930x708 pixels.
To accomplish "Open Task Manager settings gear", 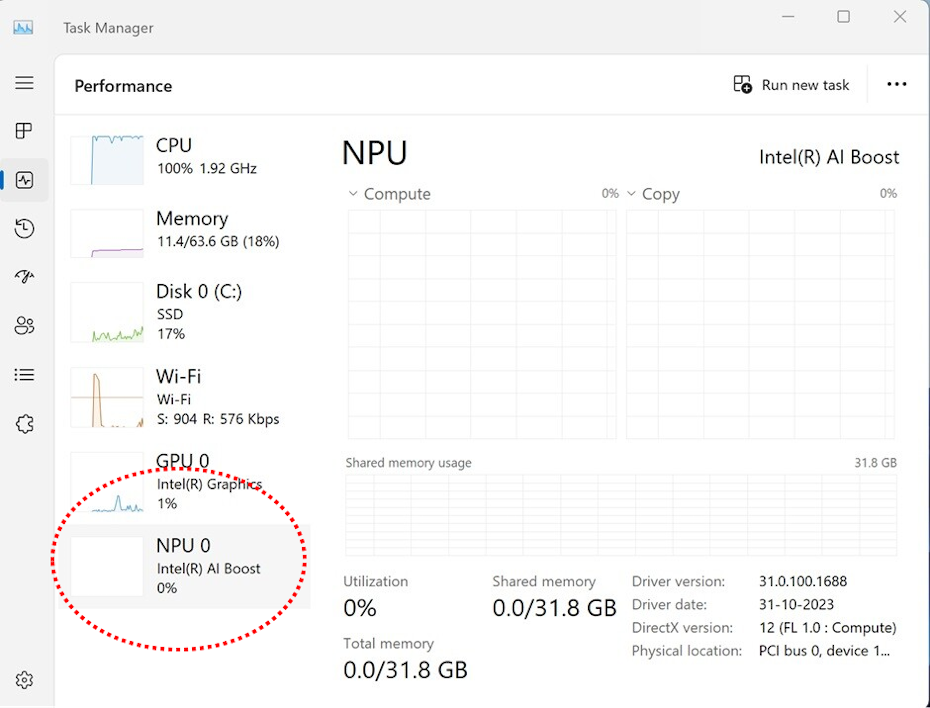I will tap(24, 680).
